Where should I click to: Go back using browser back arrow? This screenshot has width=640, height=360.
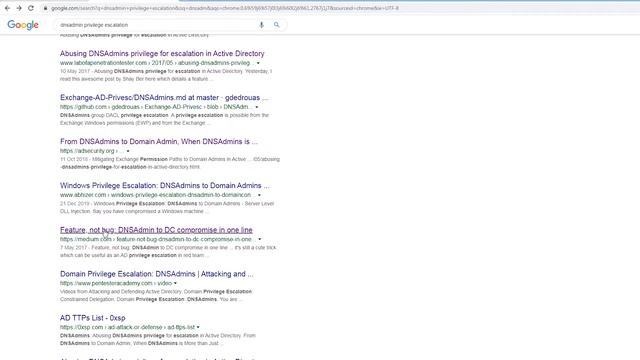(x=7, y=8)
